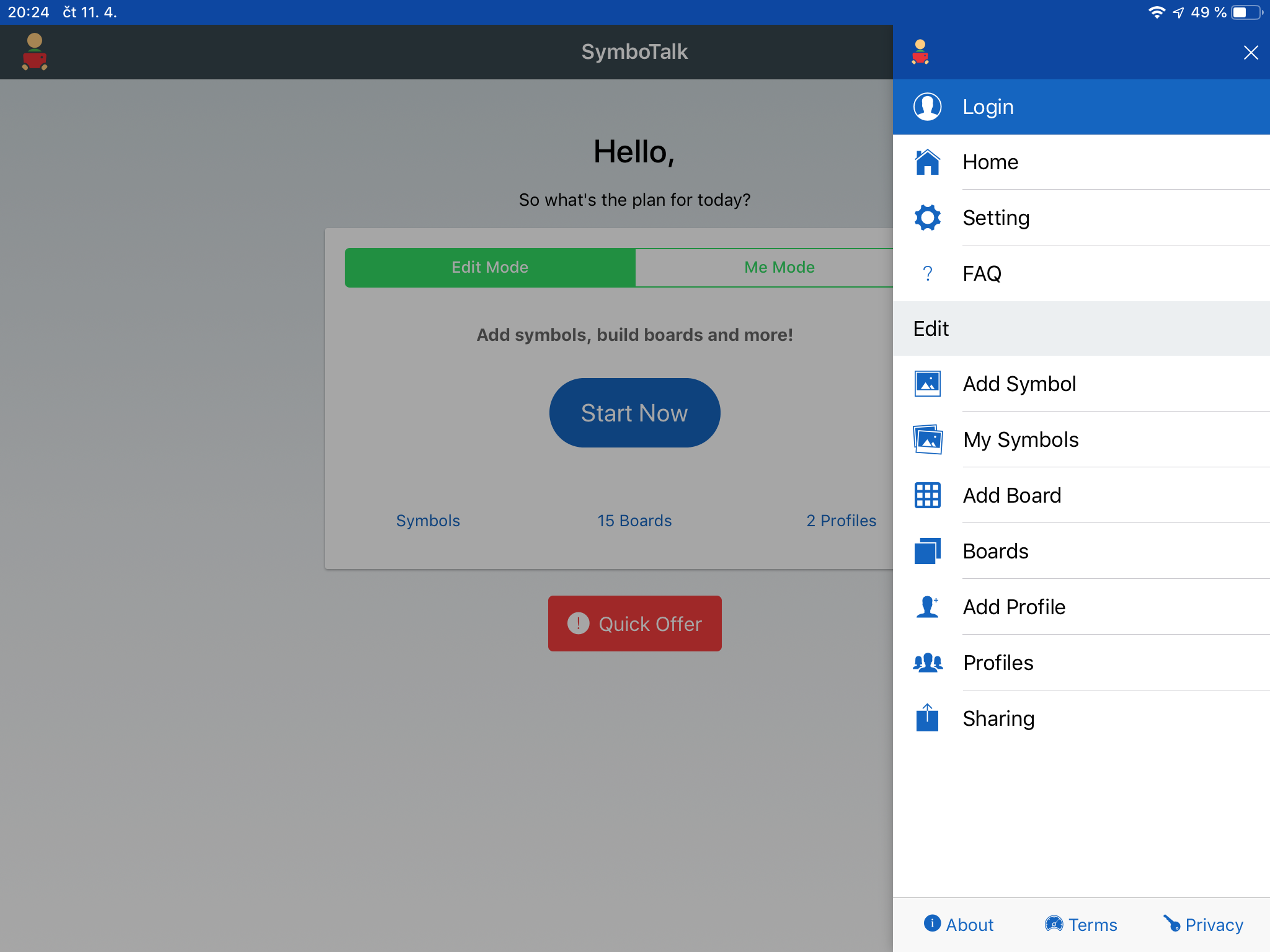1270x952 pixels.
Task: Open the Symbols link
Action: coord(428,521)
